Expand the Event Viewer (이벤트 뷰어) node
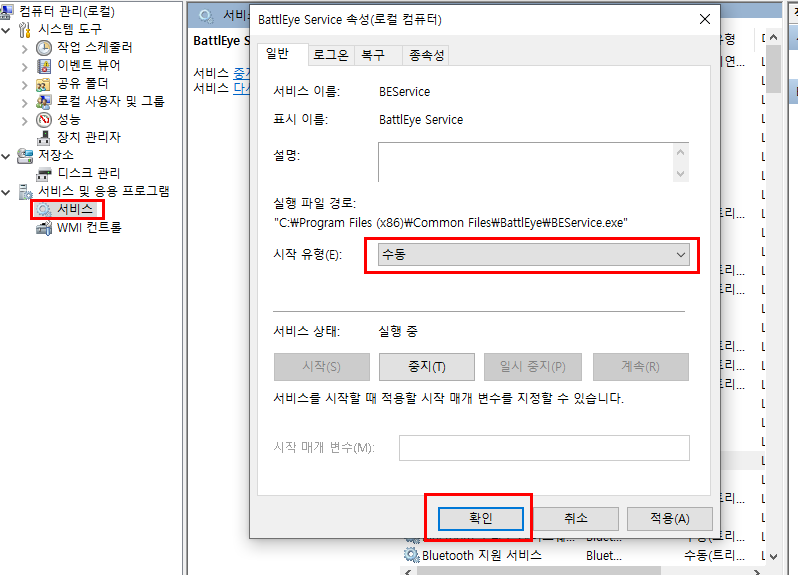Screen dimensions: 798x575 tap(25, 67)
